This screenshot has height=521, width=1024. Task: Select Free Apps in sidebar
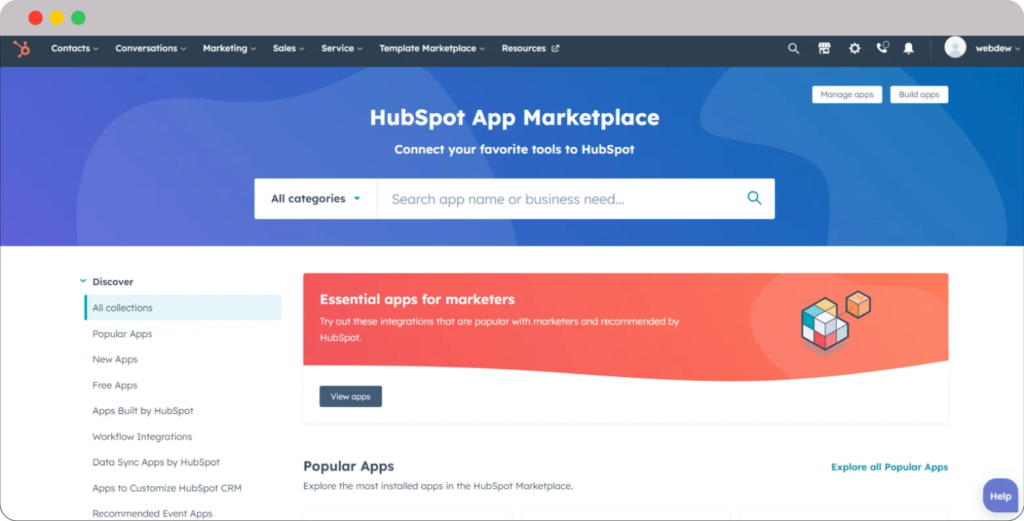pos(115,385)
